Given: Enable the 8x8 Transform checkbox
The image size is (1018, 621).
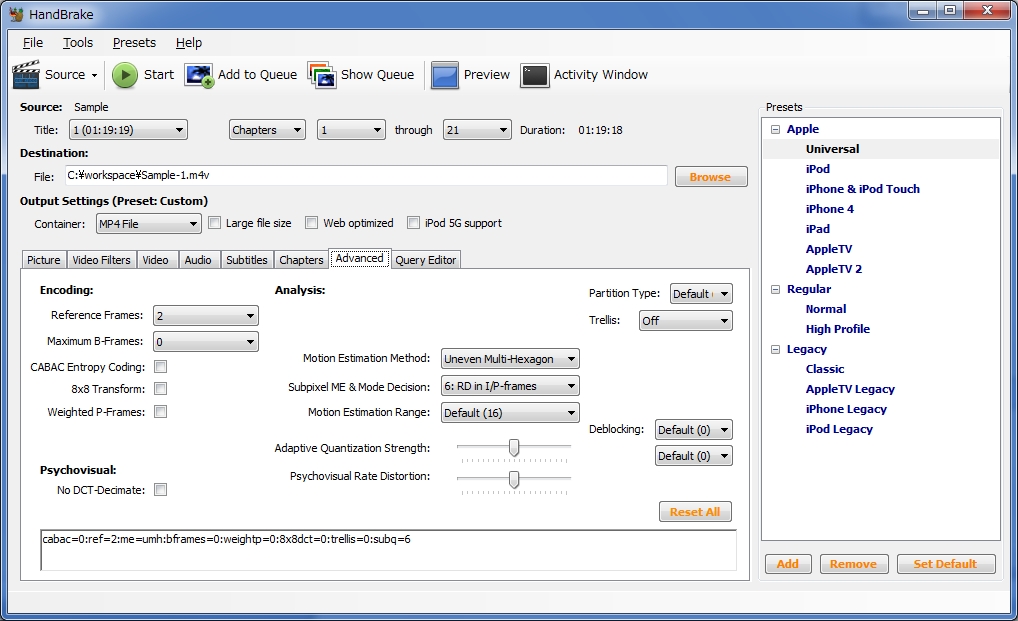Looking at the screenshot, I should pyautogui.click(x=160, y=389).
